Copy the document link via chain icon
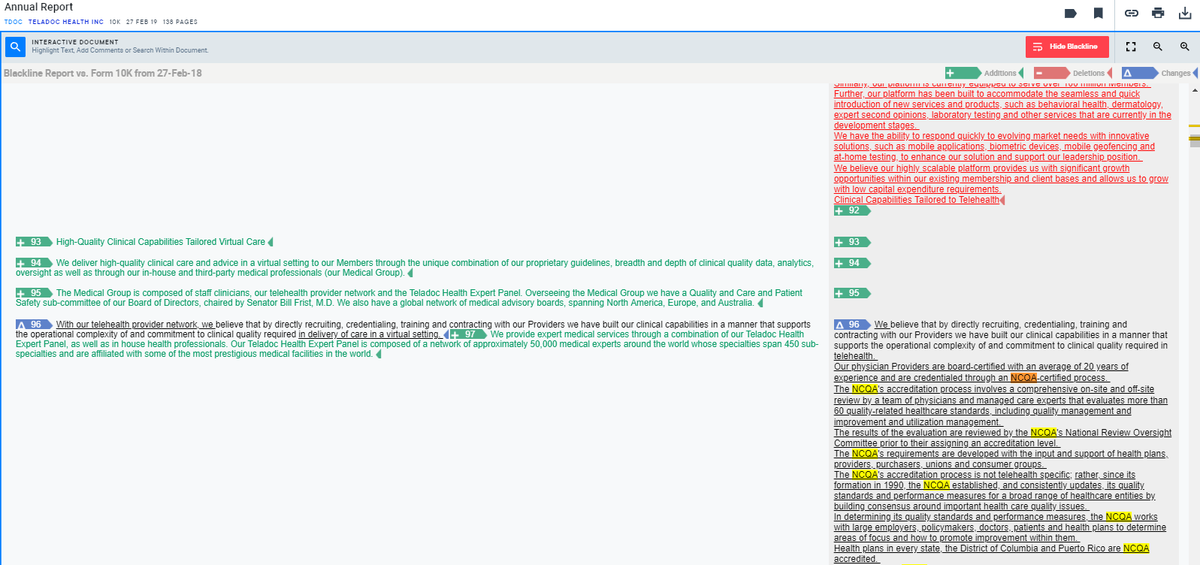 [x=1131, y=14]
